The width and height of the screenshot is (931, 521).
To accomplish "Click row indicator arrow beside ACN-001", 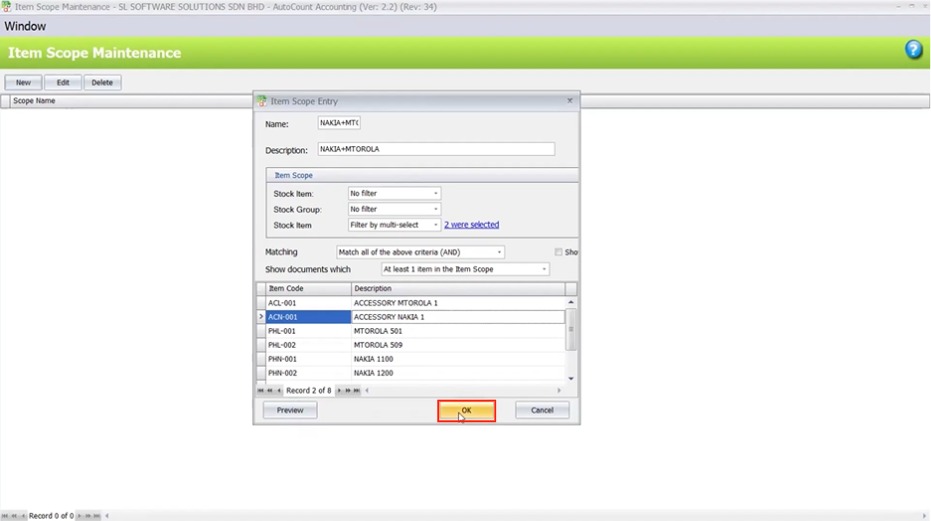I will [261, 317].
